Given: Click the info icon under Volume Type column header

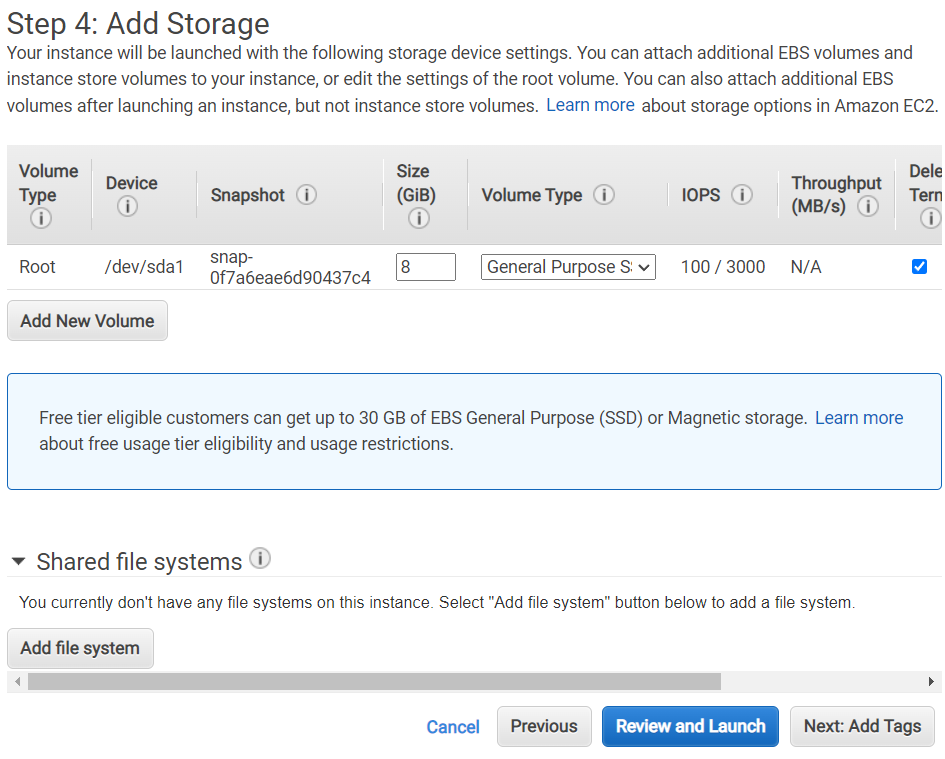Looking at the screenshot, I should tap(41, 218).
